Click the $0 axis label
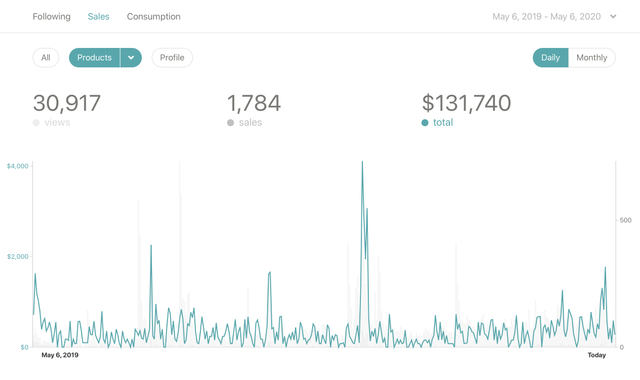This screenshot has width=640, height=380. (24, 347)
